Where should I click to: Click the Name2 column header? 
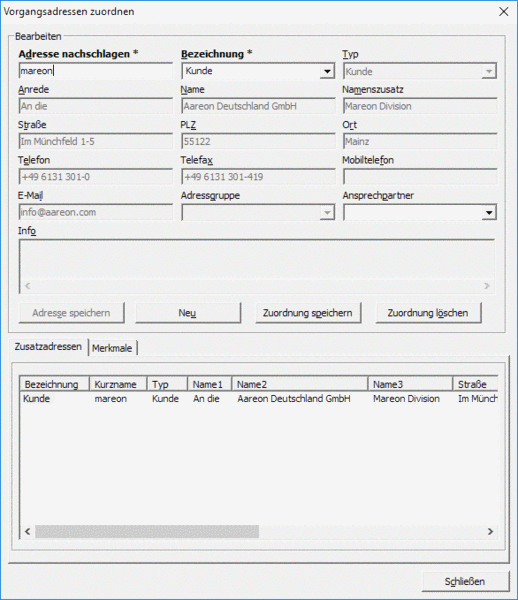pos(300,384)
